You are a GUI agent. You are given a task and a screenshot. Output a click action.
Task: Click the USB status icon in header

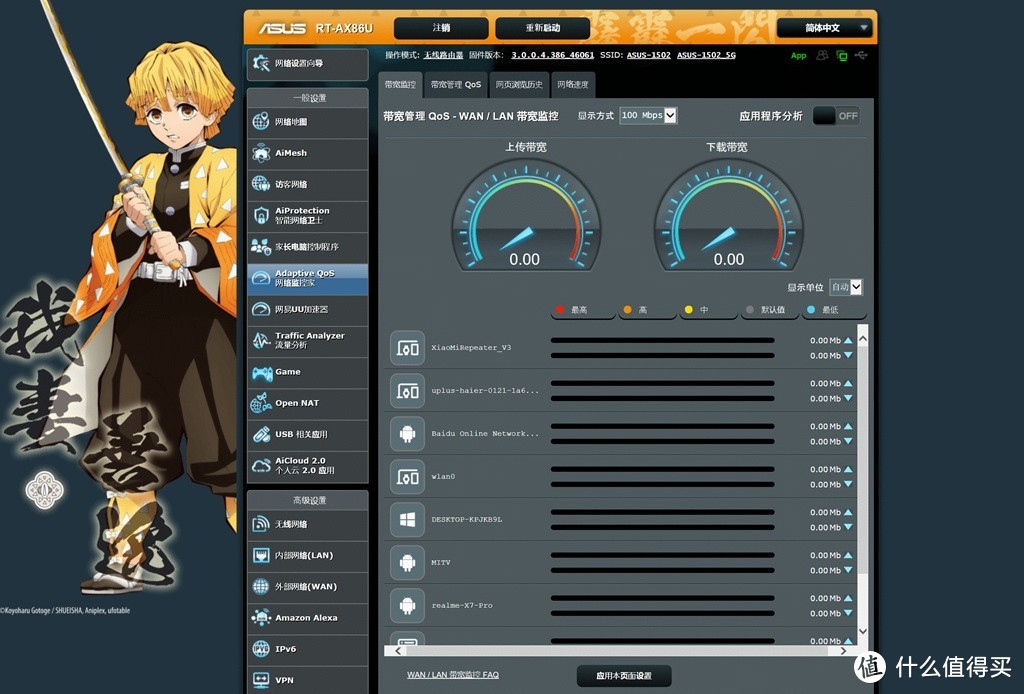coord(861,55)
